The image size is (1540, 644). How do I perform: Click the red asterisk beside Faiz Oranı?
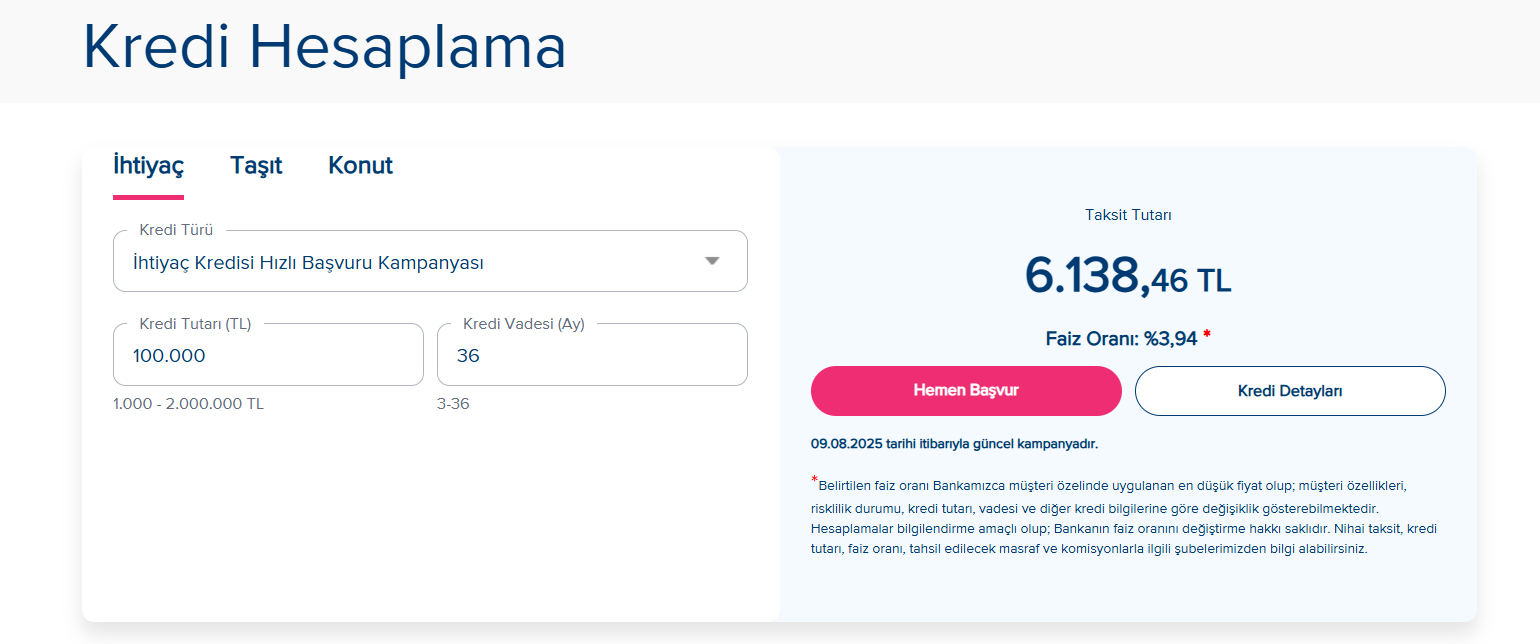pyautogui.click(x=1207, y=335)
